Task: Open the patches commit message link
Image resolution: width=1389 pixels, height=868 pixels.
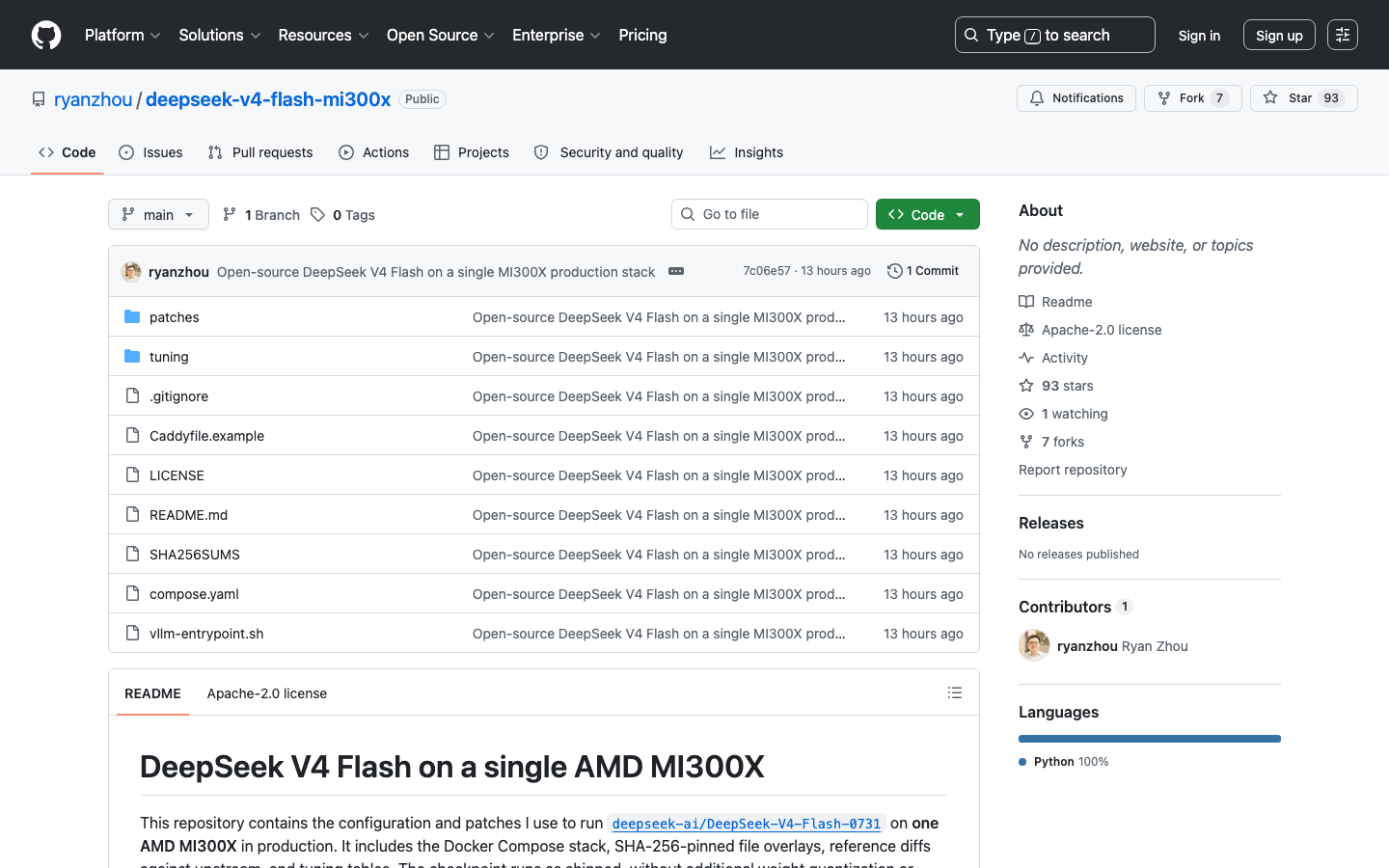Action: 659,317
